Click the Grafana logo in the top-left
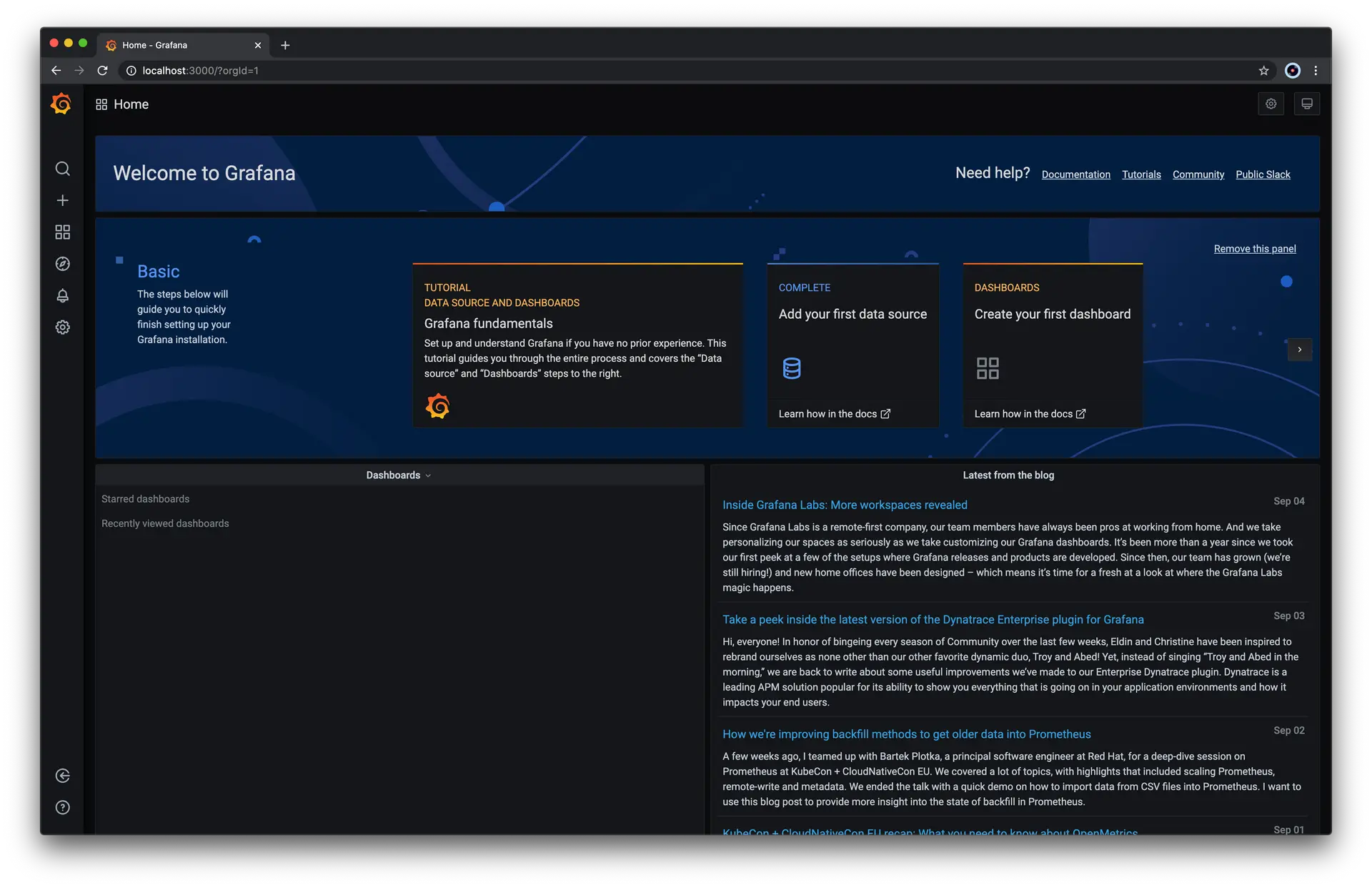 point(61,104)
